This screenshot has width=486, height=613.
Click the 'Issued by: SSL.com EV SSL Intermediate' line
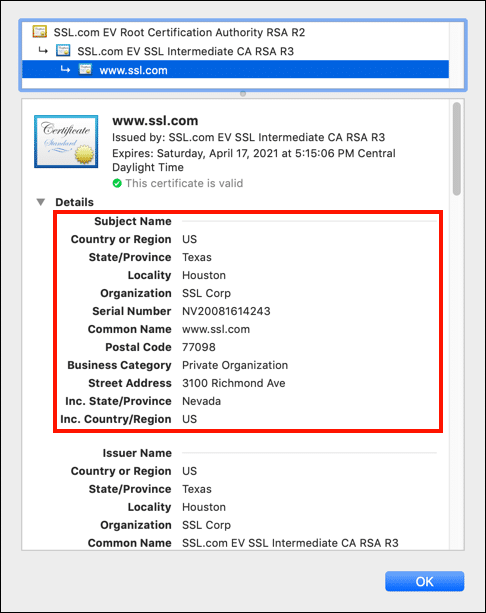point(249,137)
